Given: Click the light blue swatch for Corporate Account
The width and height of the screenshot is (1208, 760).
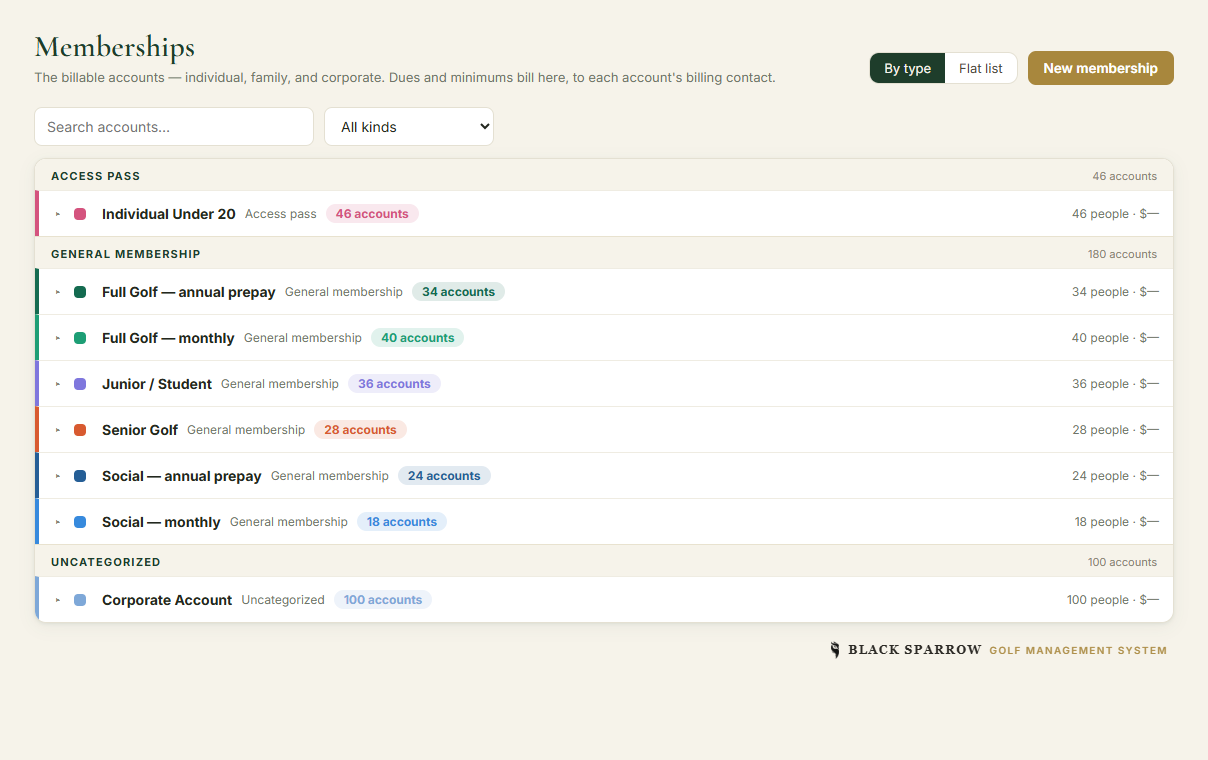Looking at the screenshot, I should pos(80,600).
